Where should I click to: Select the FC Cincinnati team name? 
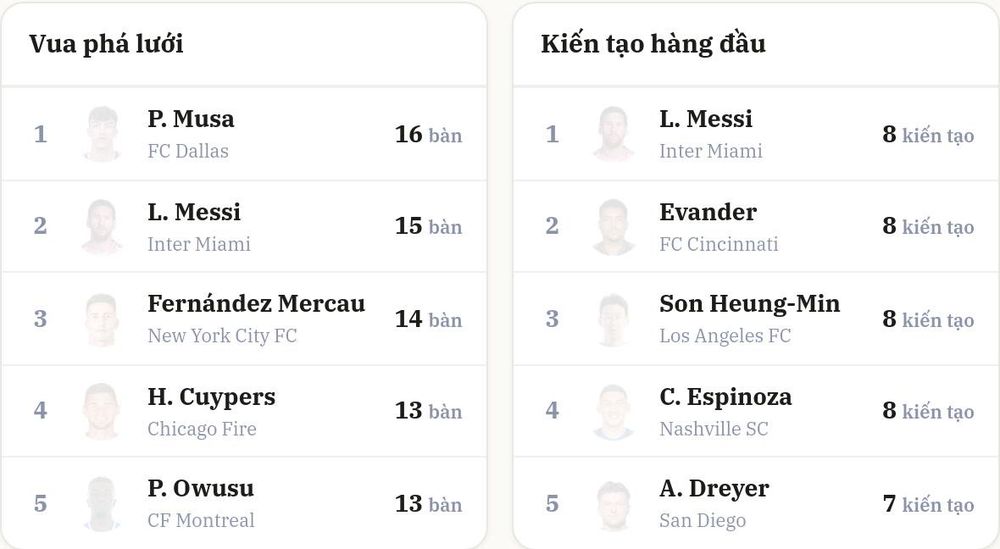tap(719, 244)
